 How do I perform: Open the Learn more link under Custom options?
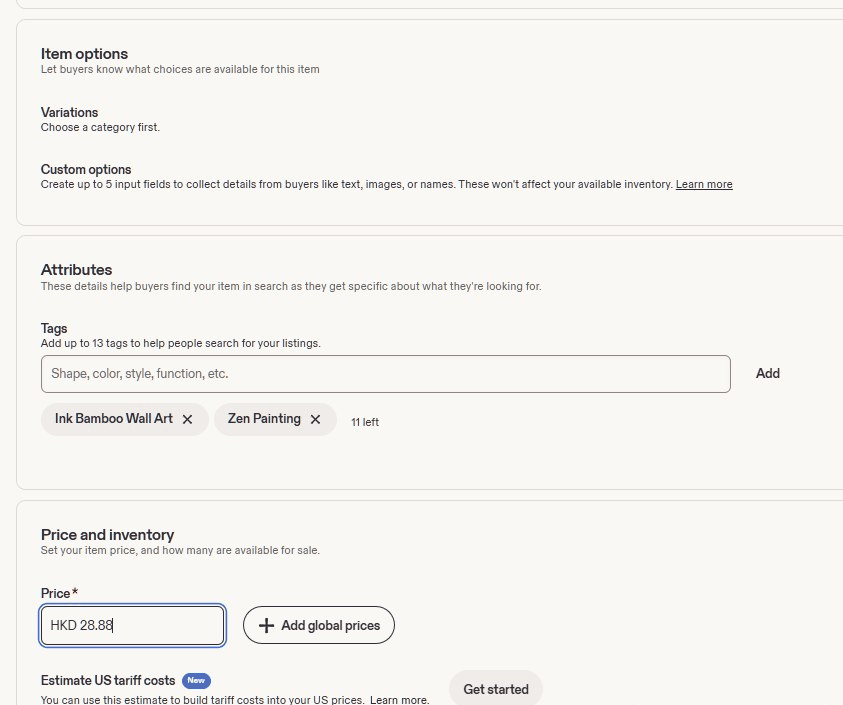click(x=704, y=184)
